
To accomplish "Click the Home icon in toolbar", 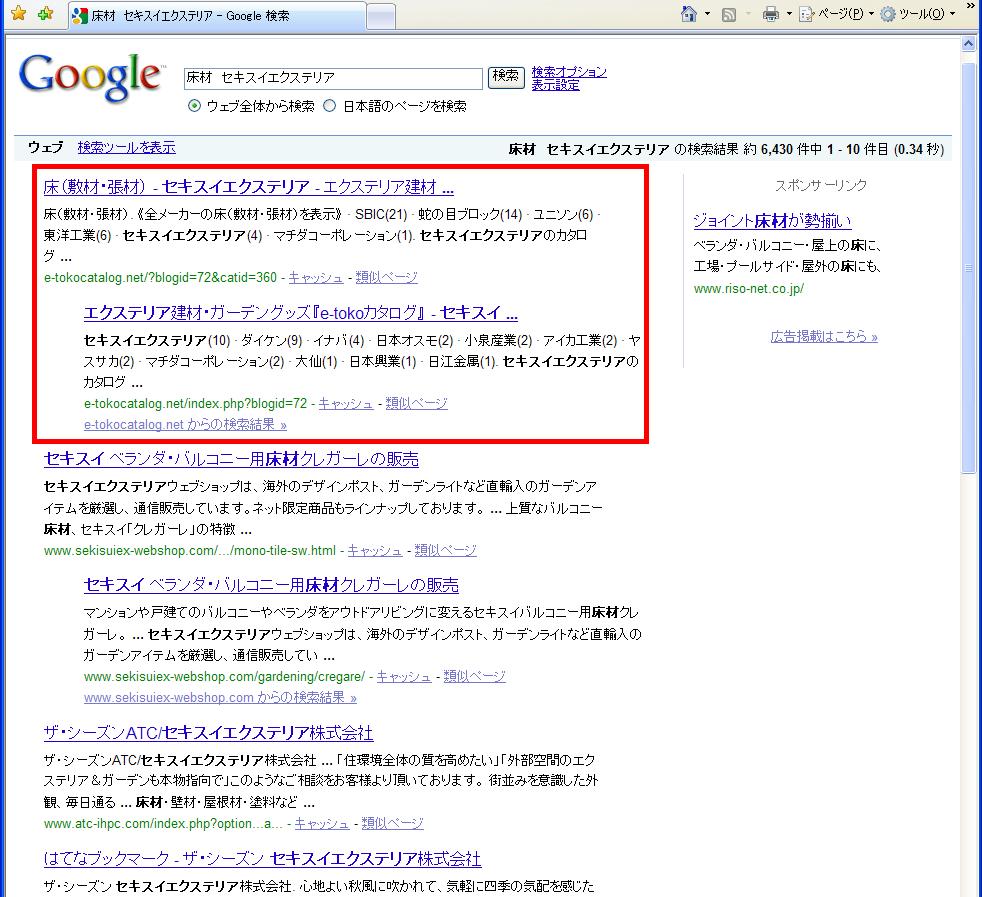I will [x=688, y=14].
